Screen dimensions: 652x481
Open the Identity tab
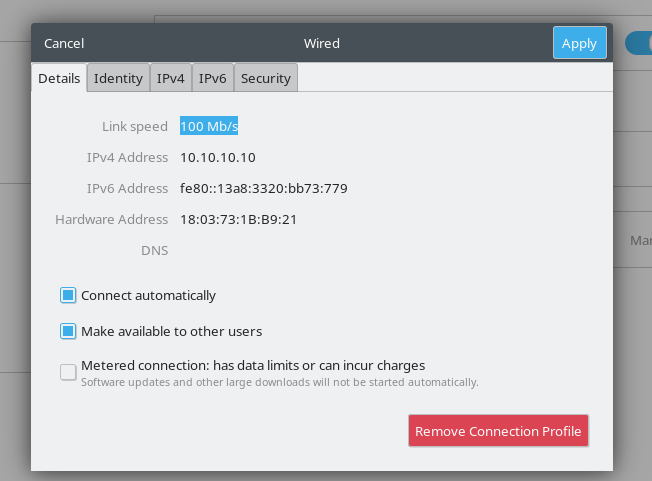pos(118,78)
